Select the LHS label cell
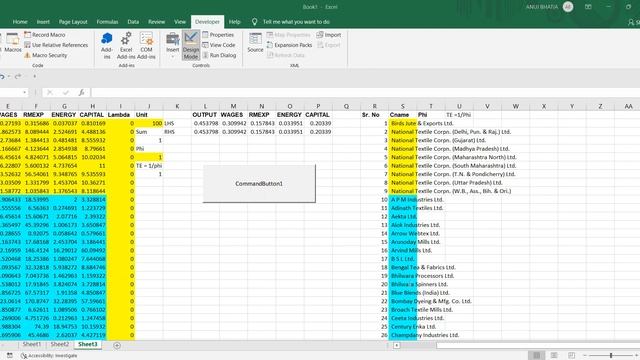Screen dimensions: 640x360 point(177,123)
